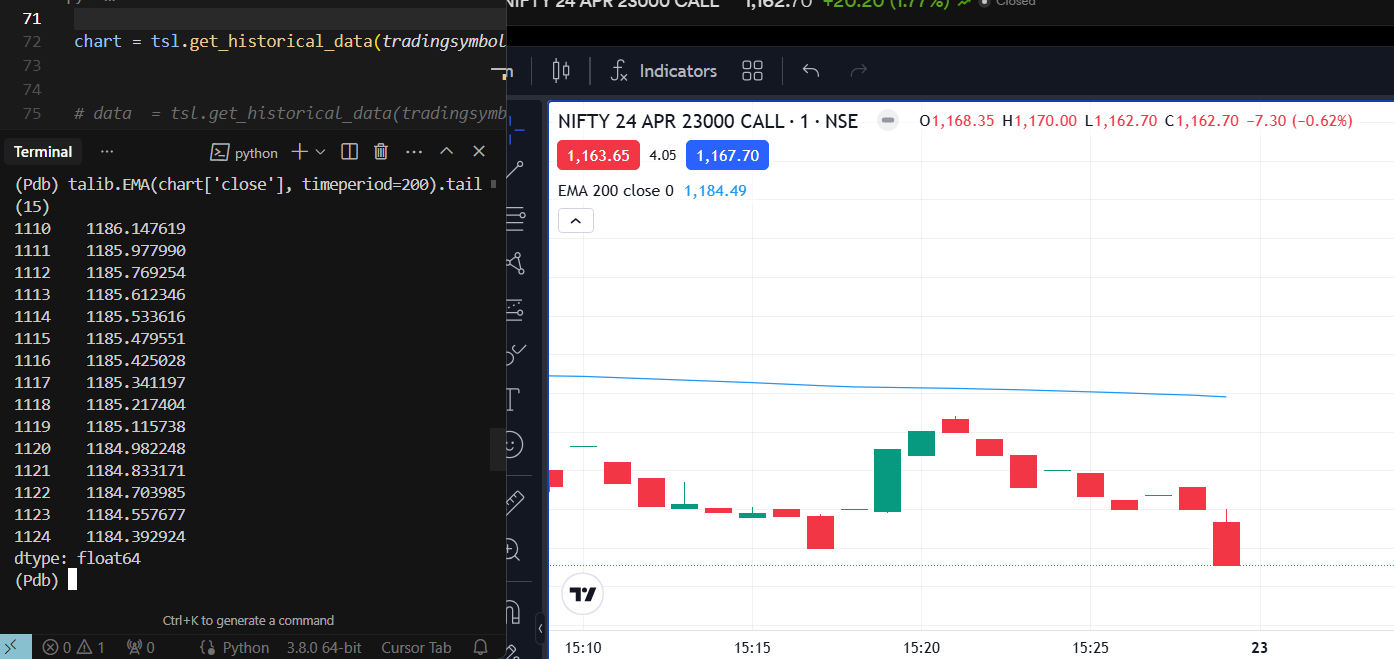1394x659 pixels.
Task: Delete terminal with the trash icon
Action: (x=381, y=152)
